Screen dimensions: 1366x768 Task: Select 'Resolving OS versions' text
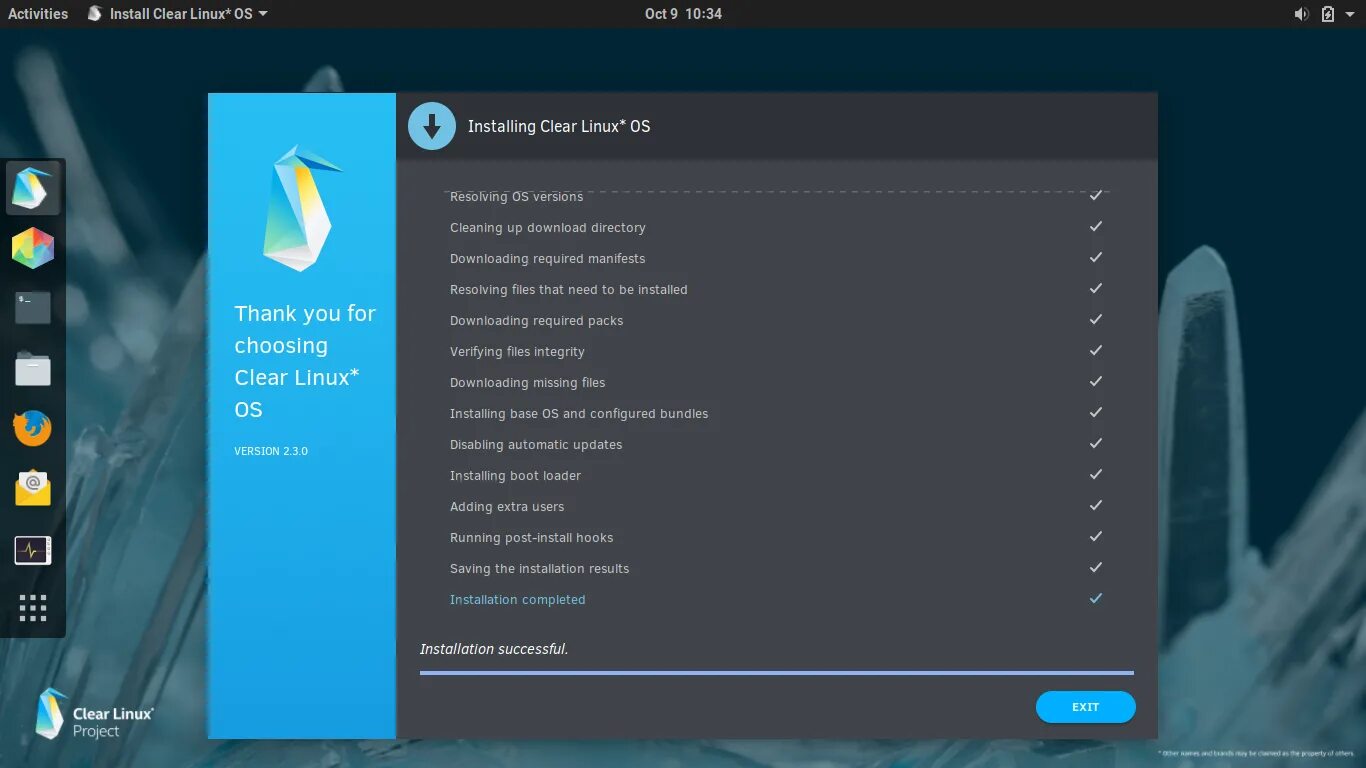click(516, 197)
